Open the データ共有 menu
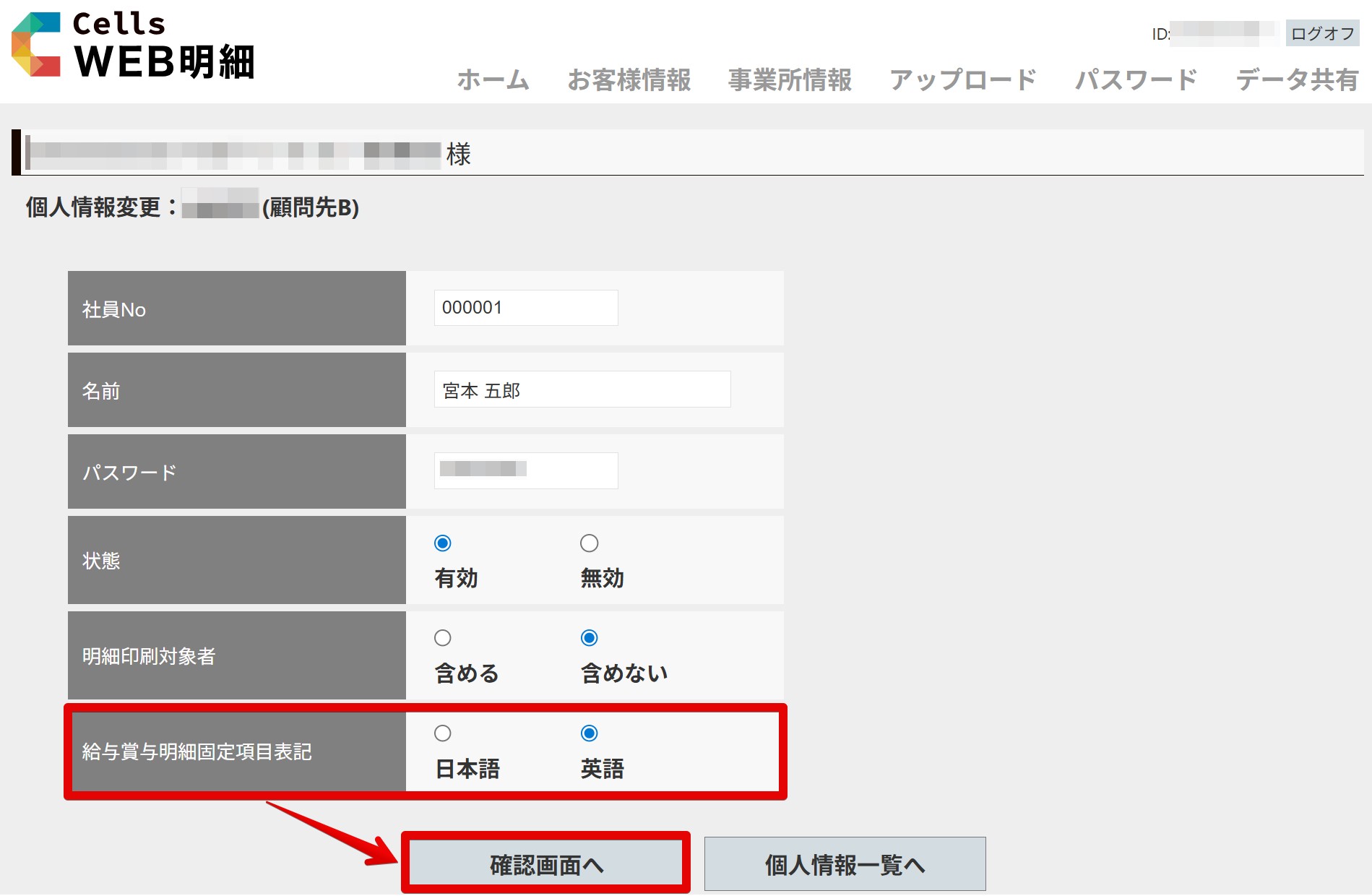 [1297, 79]
